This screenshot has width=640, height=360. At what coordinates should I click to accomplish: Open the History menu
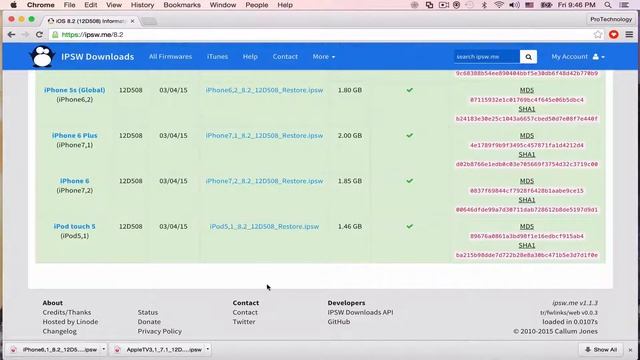click(142, 5)
